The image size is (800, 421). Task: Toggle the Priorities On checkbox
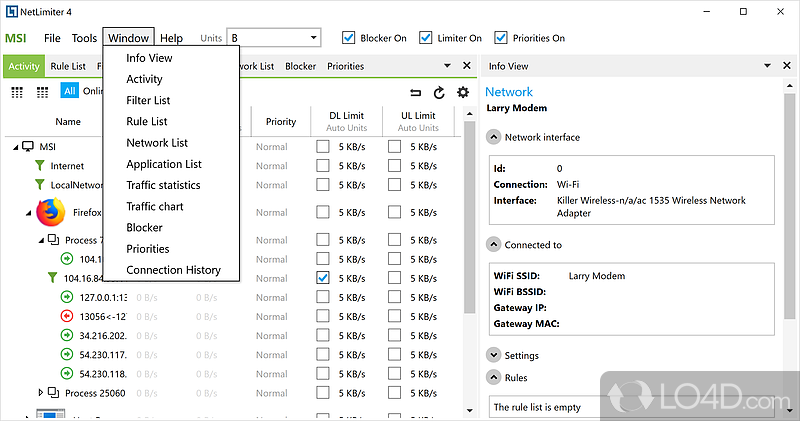pos(503,38)
